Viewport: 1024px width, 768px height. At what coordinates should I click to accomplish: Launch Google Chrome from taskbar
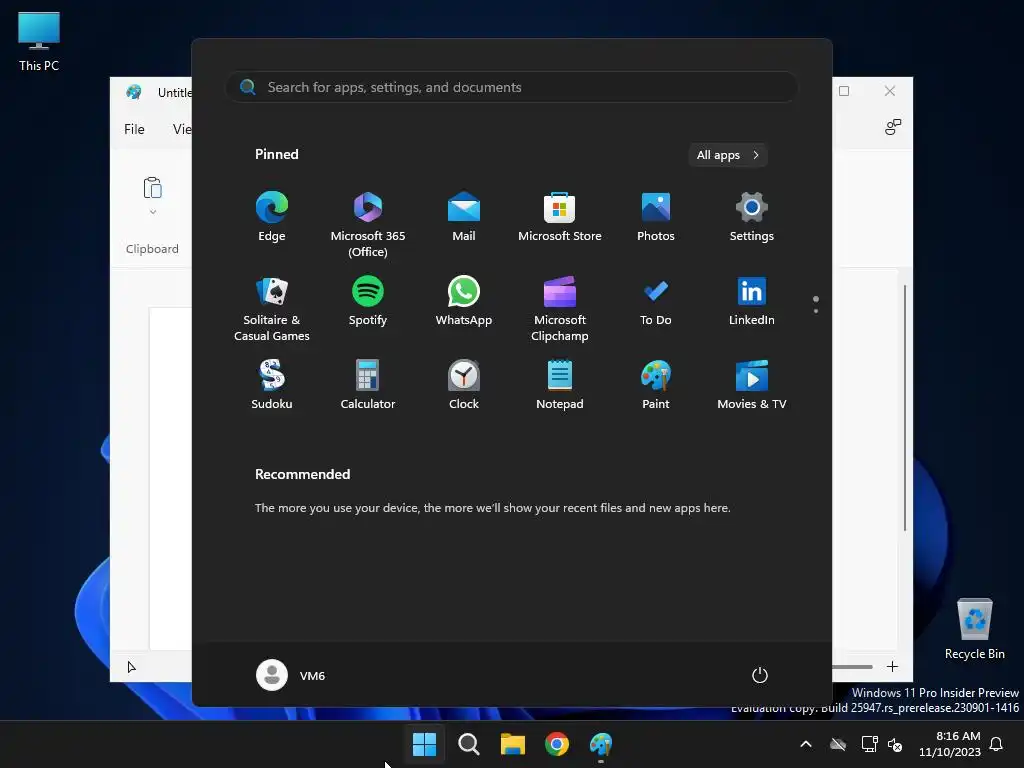coord(556,744)
